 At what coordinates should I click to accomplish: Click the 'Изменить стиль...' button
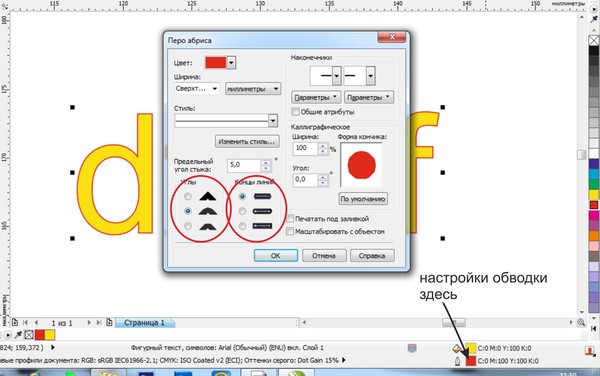tap(247, 142)
